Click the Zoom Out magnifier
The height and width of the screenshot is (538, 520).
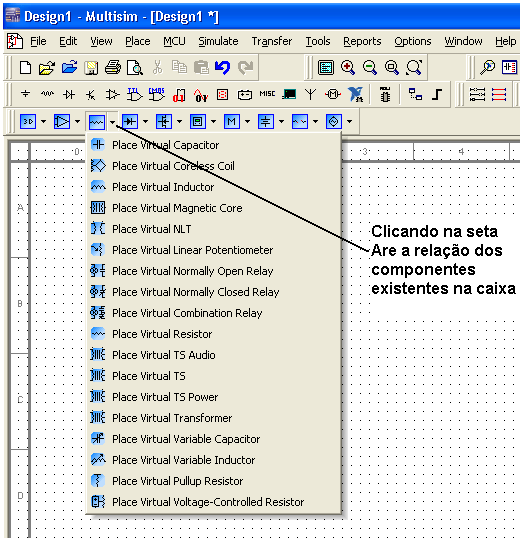pyautogui.click(x=369, y=67)
